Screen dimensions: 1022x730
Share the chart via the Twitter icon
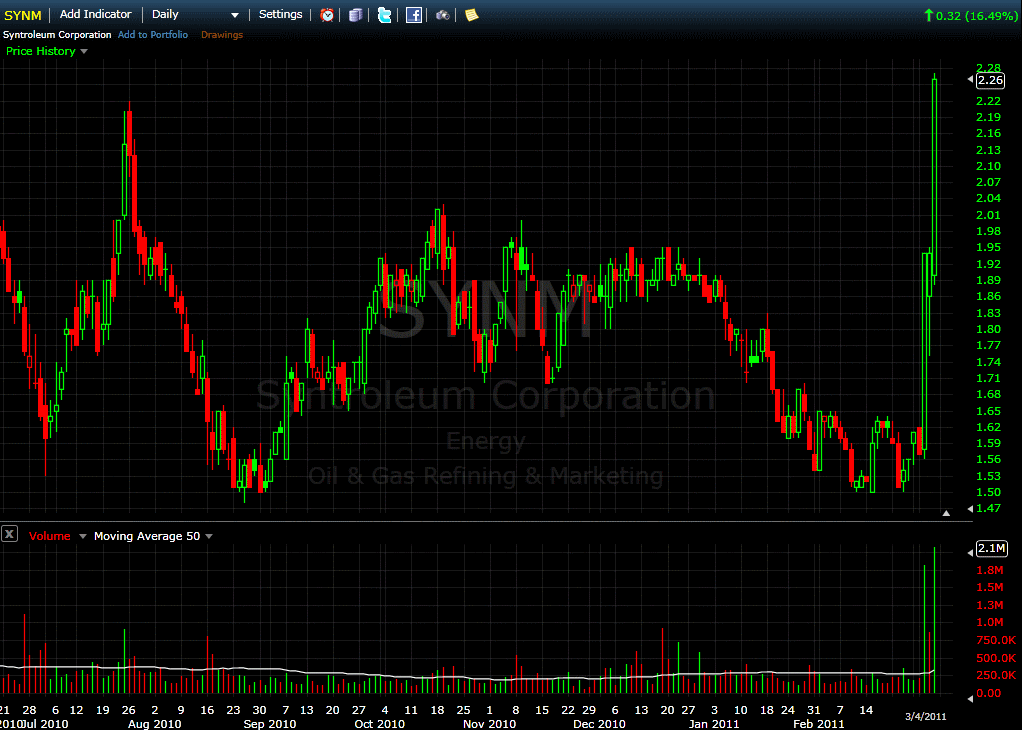click(385, 14)
